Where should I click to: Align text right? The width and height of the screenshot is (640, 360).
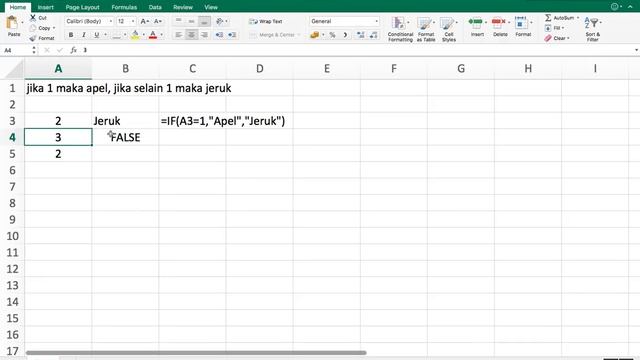[x=204, y=35]
